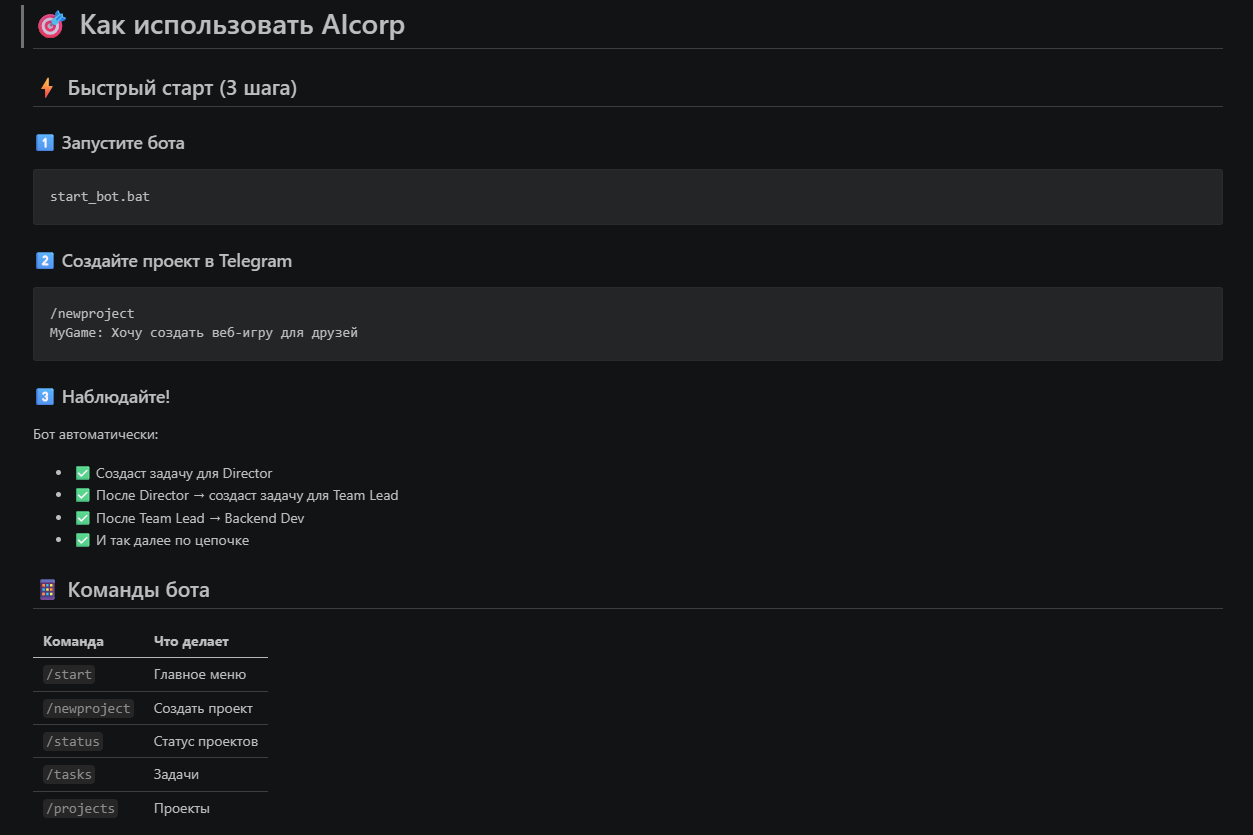The width and height of the screenshot is (1253, 835).
Task: Click the /status command in the table
Action: [x=72, y=742]
